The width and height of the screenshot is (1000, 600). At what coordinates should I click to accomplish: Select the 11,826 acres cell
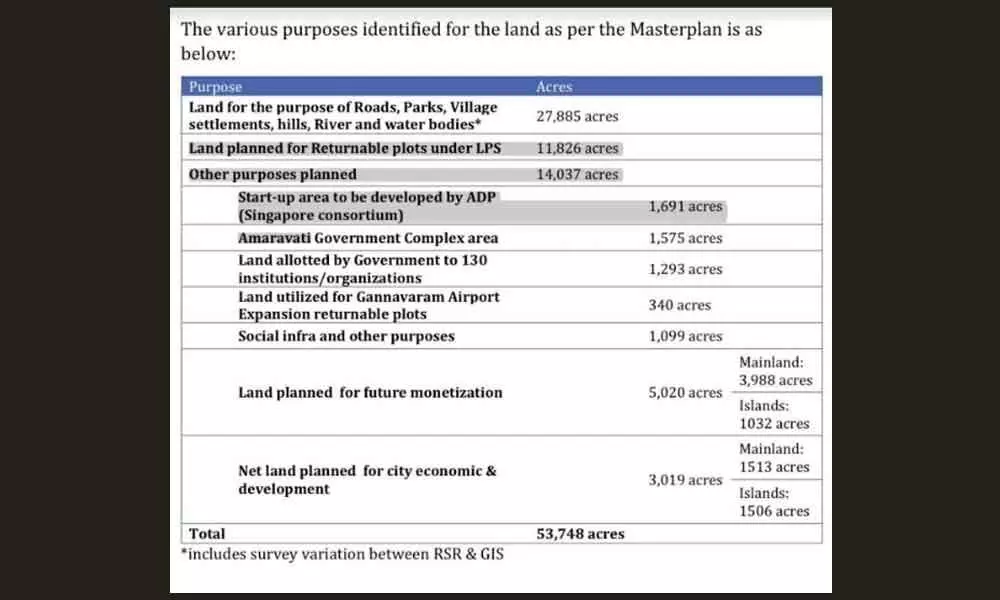tap(577, 149)
